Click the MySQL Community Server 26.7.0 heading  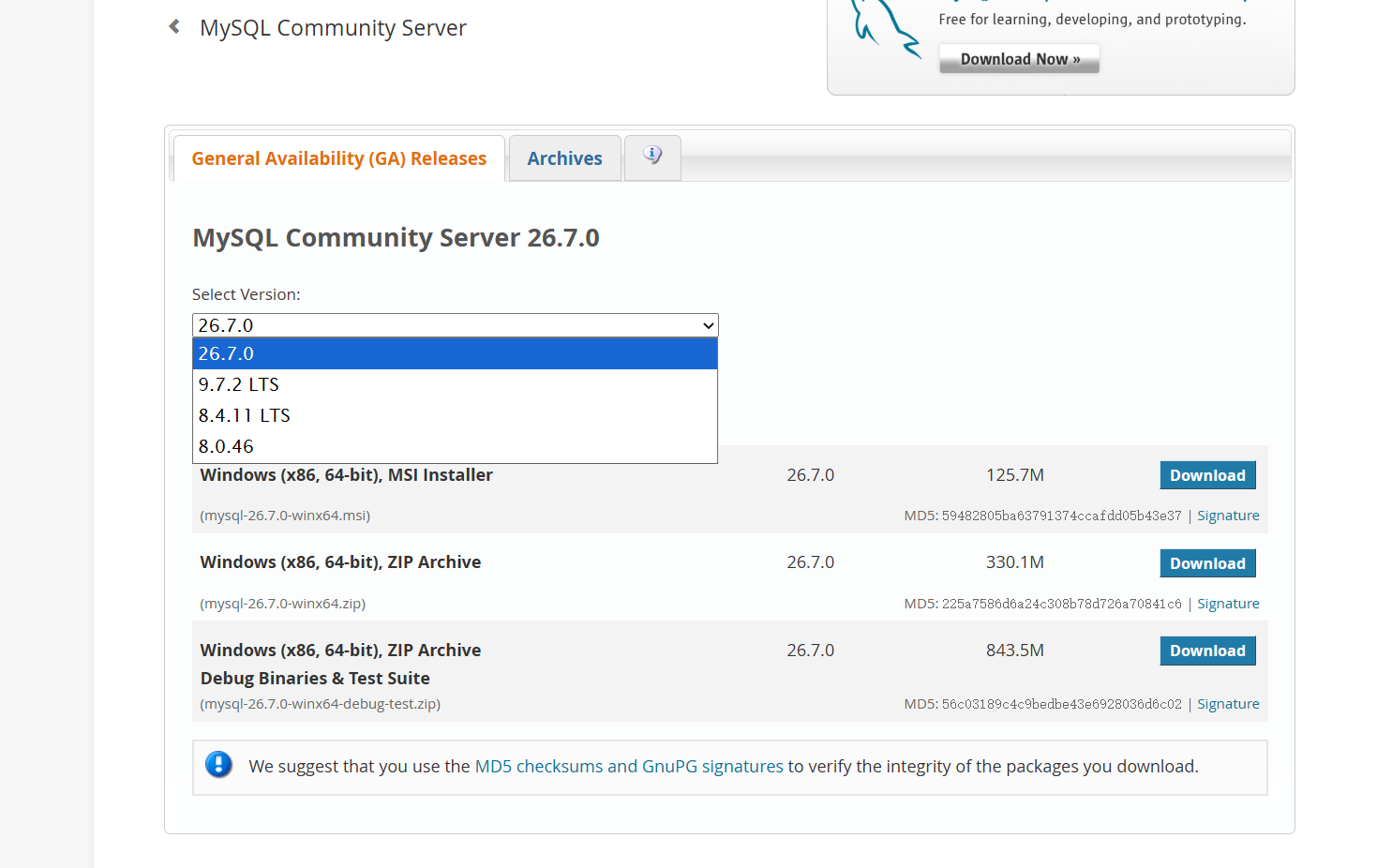tap(396, 237)
